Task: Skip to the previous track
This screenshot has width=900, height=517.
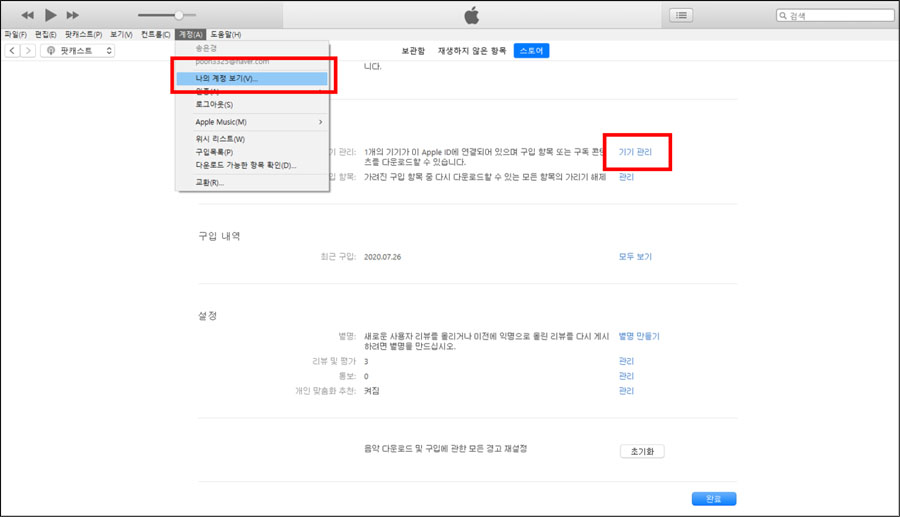Action: pyautogui.click(x=27, y=15)
